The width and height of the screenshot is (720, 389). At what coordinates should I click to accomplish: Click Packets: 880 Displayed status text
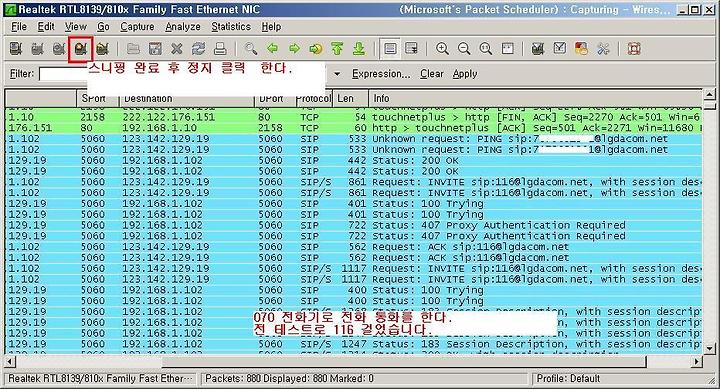289,379
